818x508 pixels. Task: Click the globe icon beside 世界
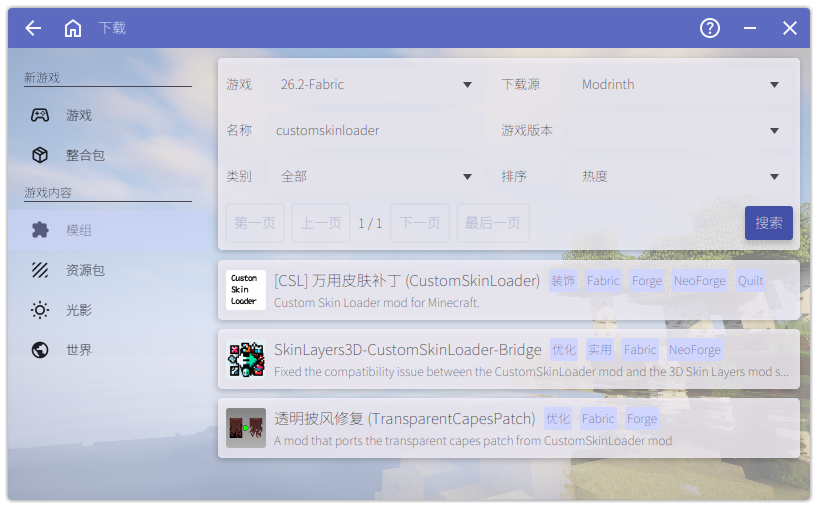coord(40,350)
